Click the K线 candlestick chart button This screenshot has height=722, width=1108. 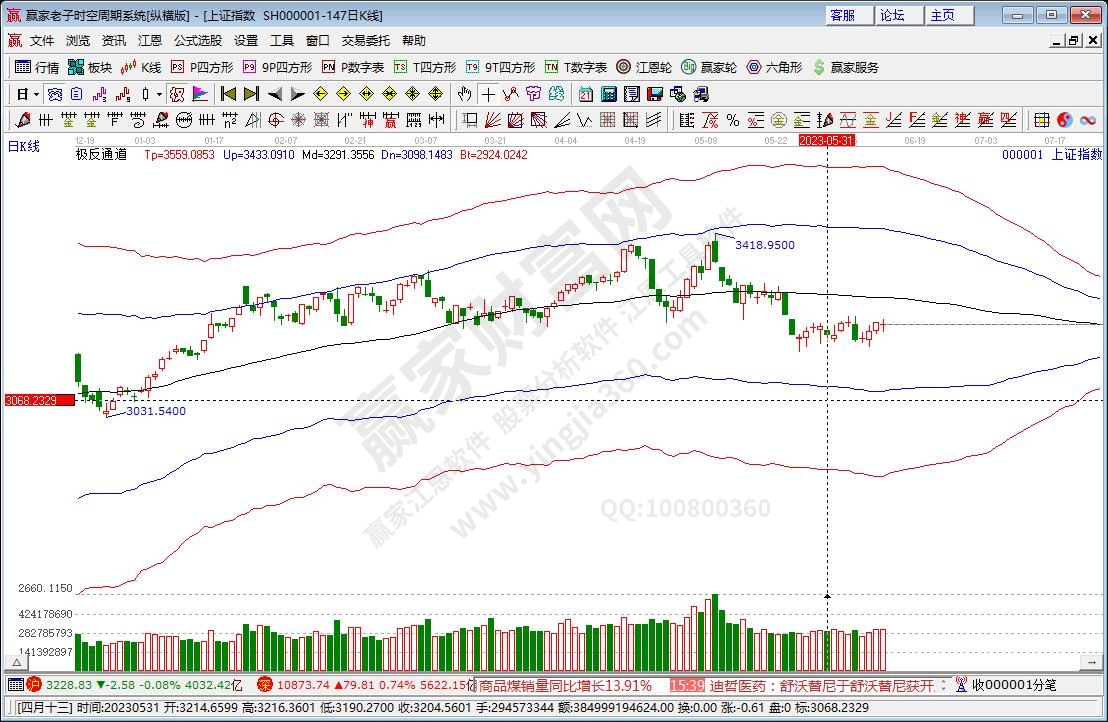(x=141, y=67)
